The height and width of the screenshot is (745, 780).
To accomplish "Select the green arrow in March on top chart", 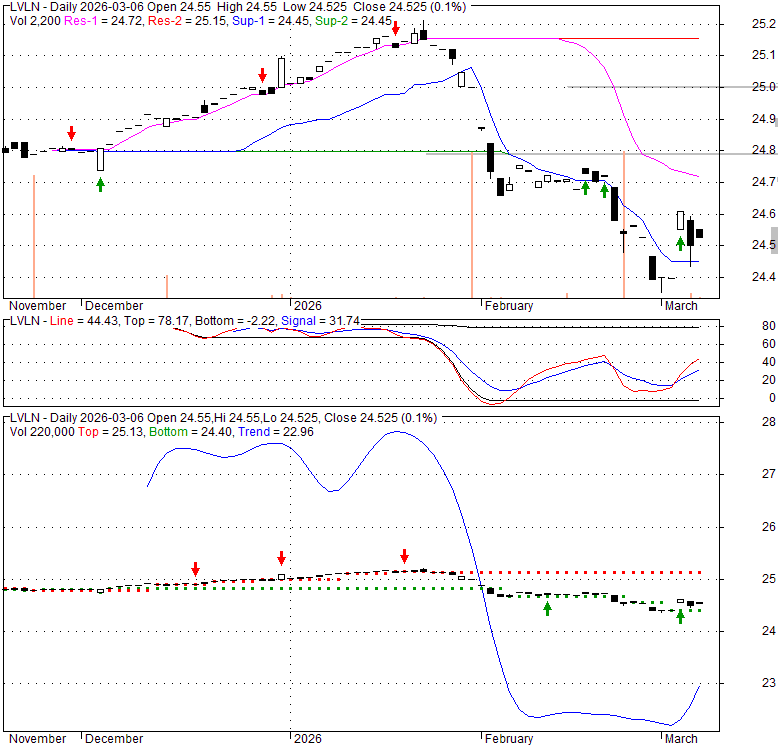I will [x=680, y=242].
